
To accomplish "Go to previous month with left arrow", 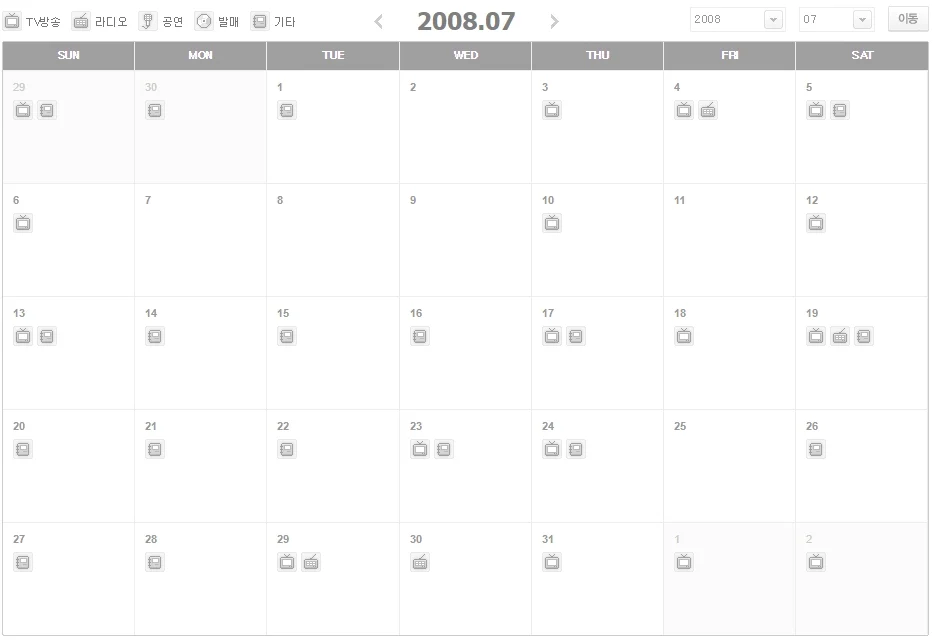I will [378, 22].
